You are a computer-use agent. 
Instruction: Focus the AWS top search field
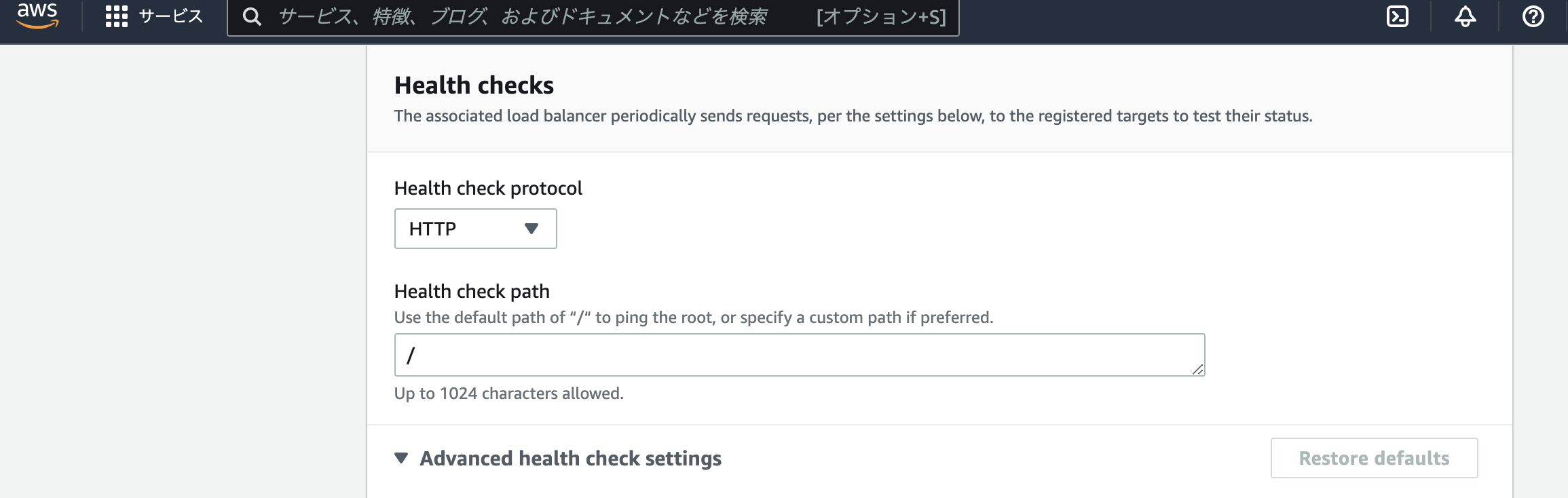click(523, 16)
